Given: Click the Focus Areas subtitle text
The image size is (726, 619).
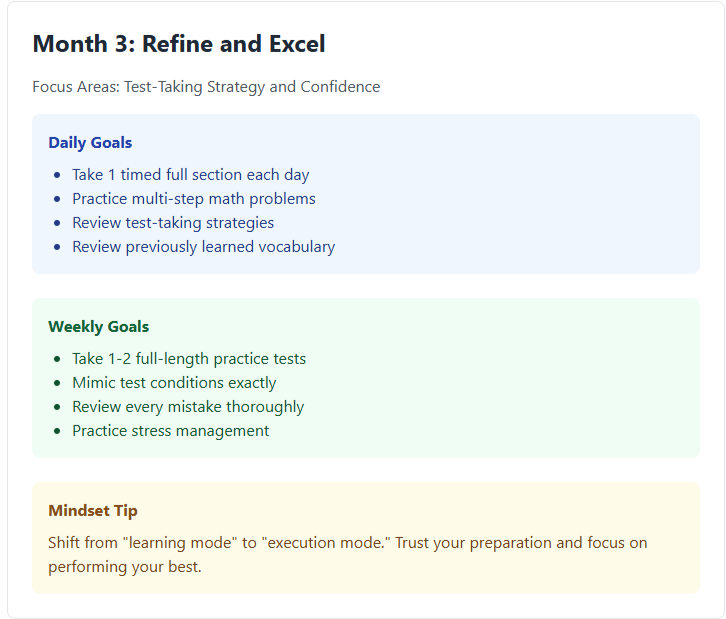Looking at the screenshot, I should click(x=206, y=87).
